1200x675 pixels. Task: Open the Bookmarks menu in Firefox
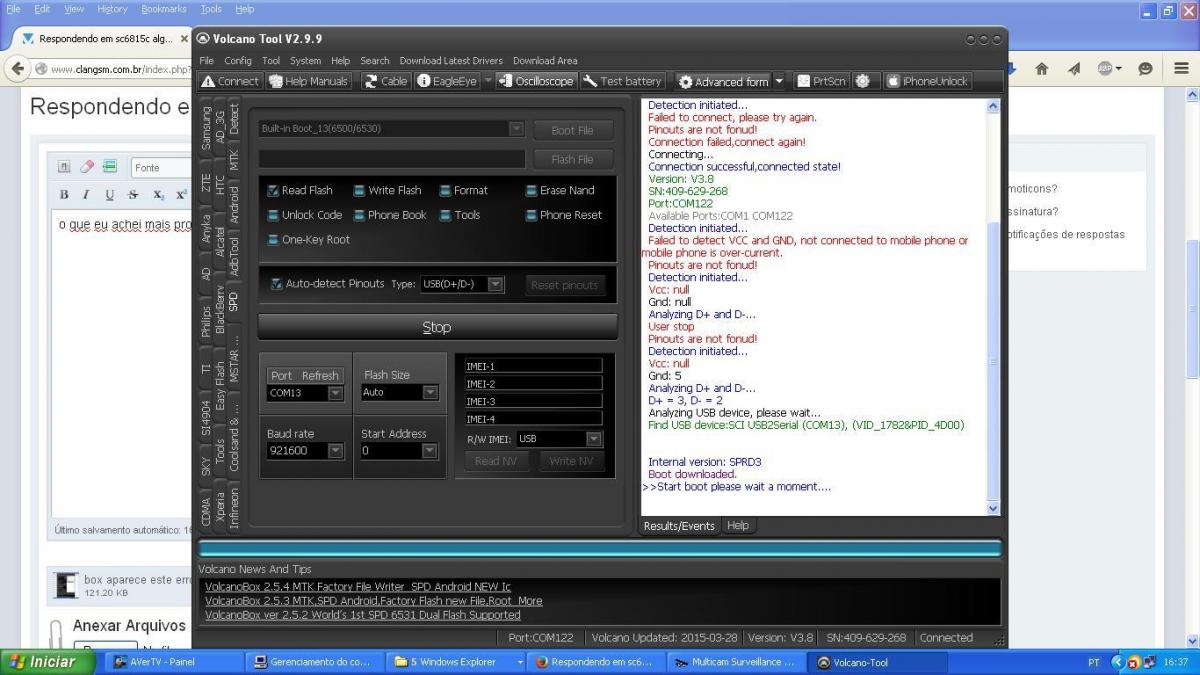[x=164, y=9]
